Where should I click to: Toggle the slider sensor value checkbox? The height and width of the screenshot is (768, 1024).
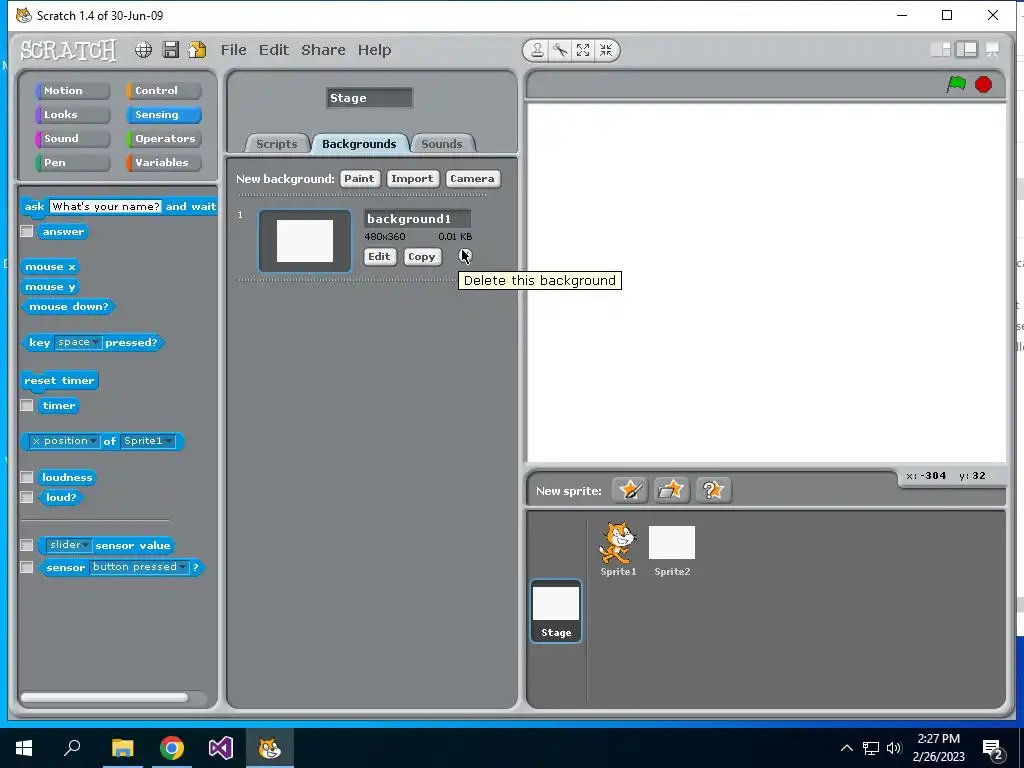[27, 545]
